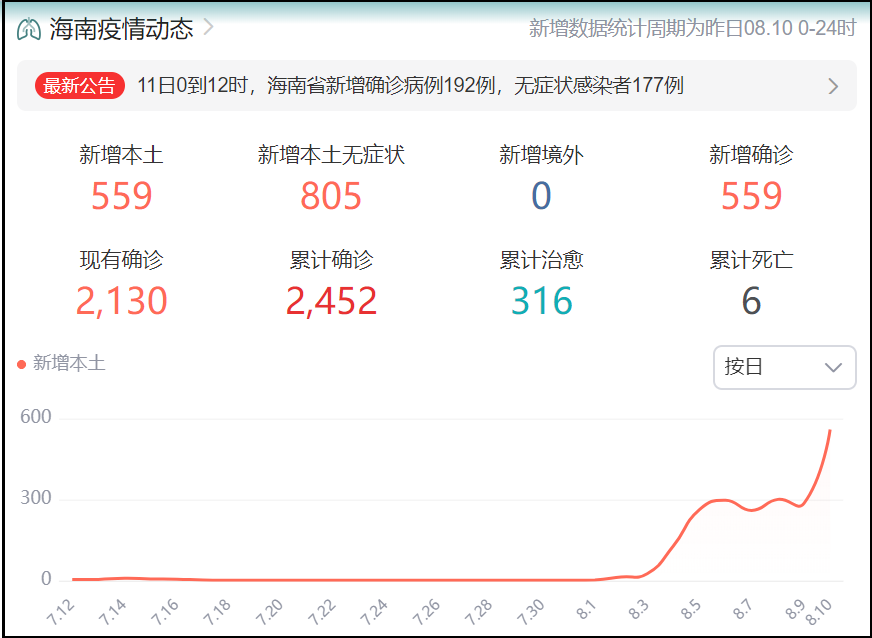Open the 海南疫情动态 title link
The height and width of the screenshot is (638, 872).
pos(121,28)
